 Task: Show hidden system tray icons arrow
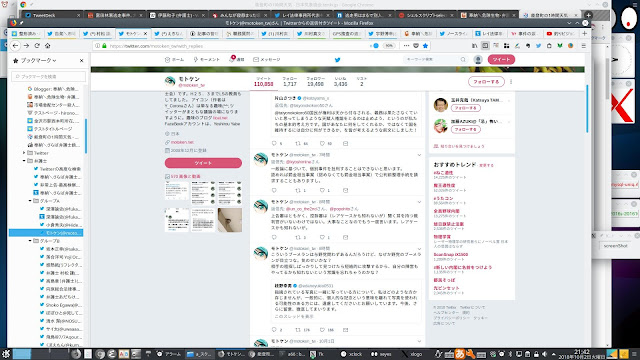[553, 354]
